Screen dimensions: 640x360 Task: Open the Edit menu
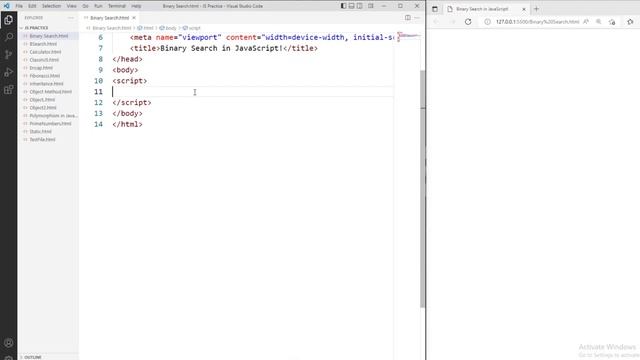click(x=32, y=6)
